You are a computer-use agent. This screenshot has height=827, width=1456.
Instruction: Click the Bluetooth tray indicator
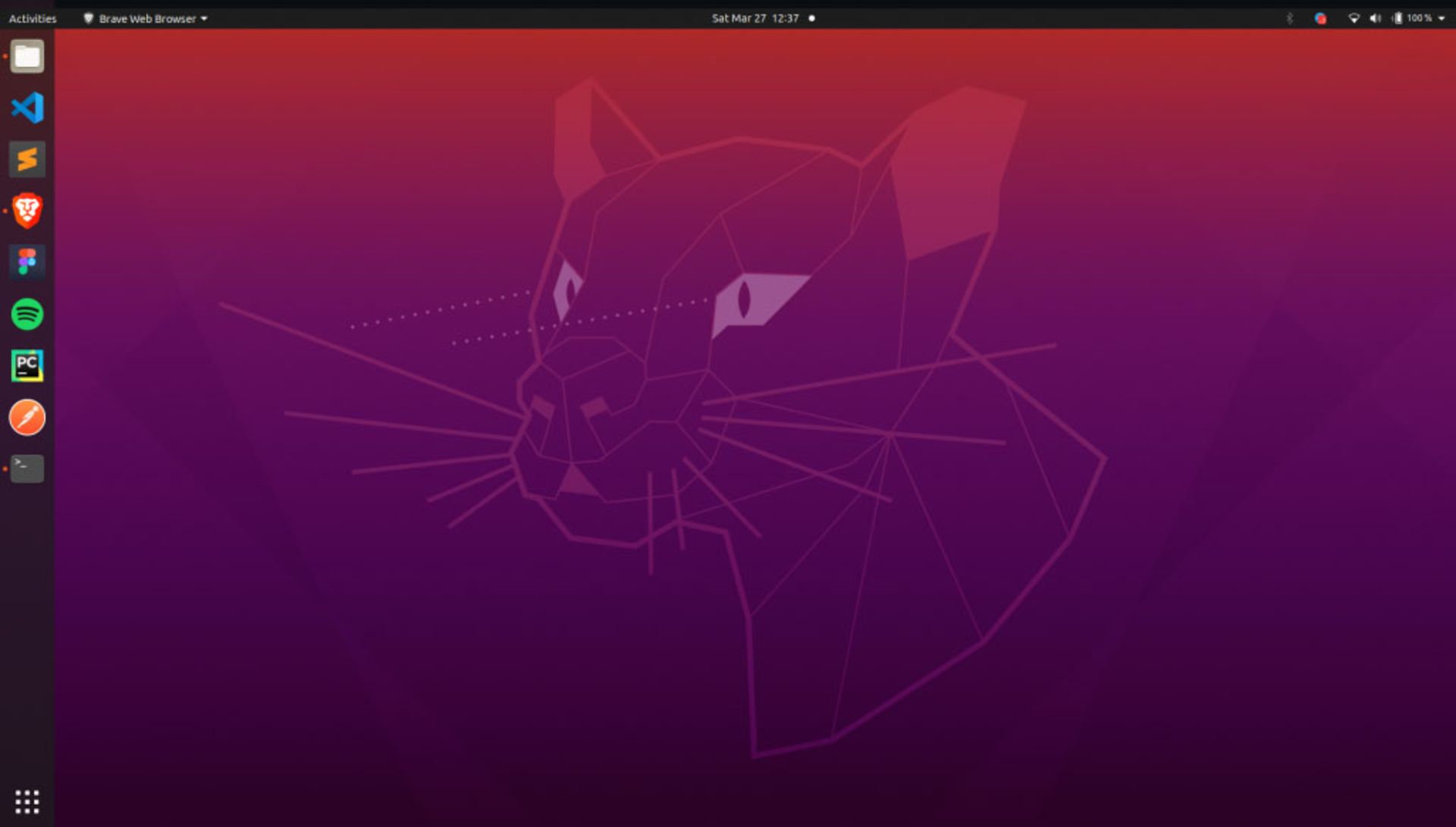(x=1289, y=18)
